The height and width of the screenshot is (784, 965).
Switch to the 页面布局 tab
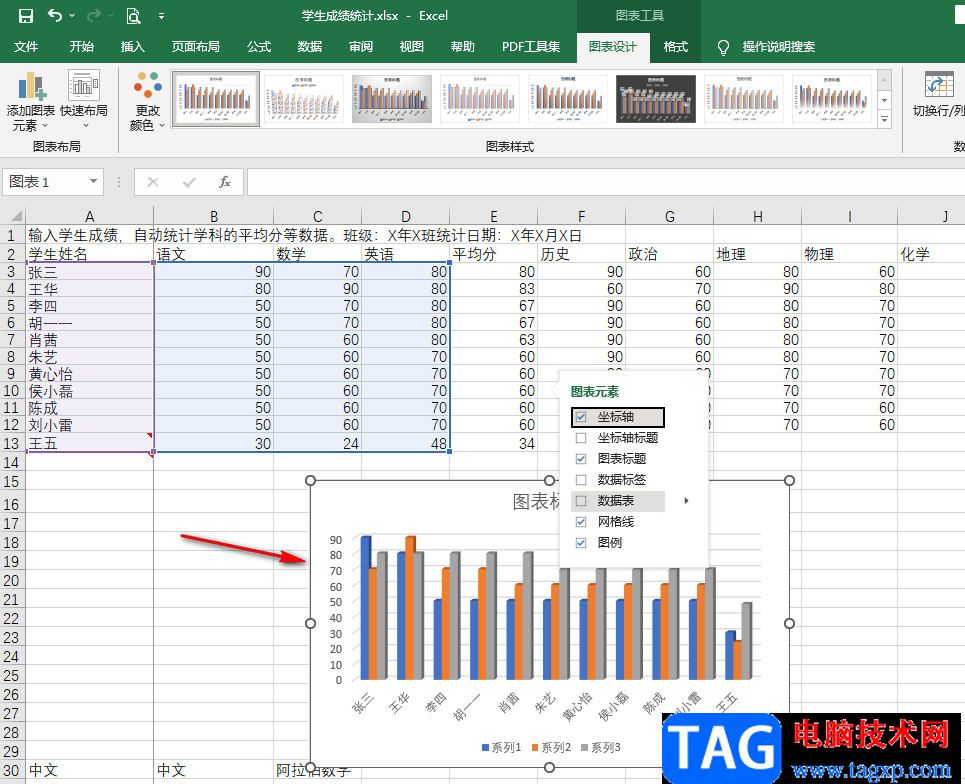tap(195, 47)
